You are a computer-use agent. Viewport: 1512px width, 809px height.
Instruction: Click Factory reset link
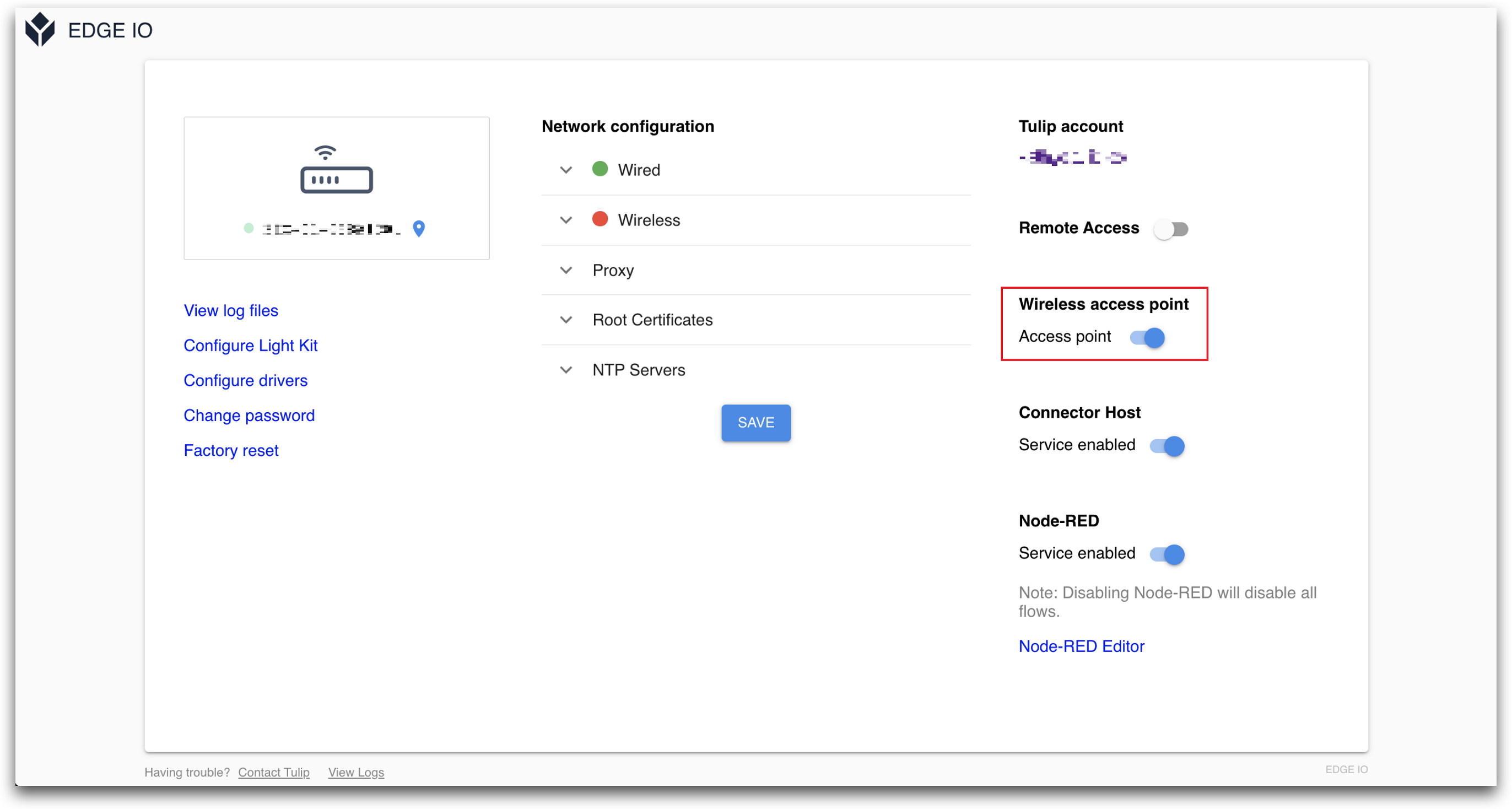pyautogui.click(x=231, y=450)
